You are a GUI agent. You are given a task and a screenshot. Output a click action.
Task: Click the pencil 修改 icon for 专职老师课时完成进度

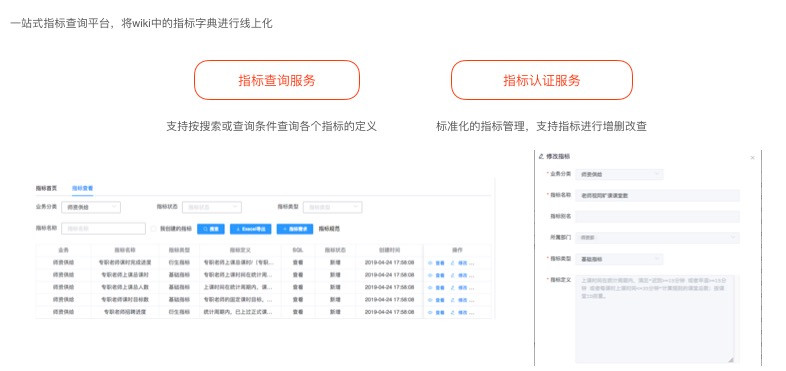(x=453, y=263)
